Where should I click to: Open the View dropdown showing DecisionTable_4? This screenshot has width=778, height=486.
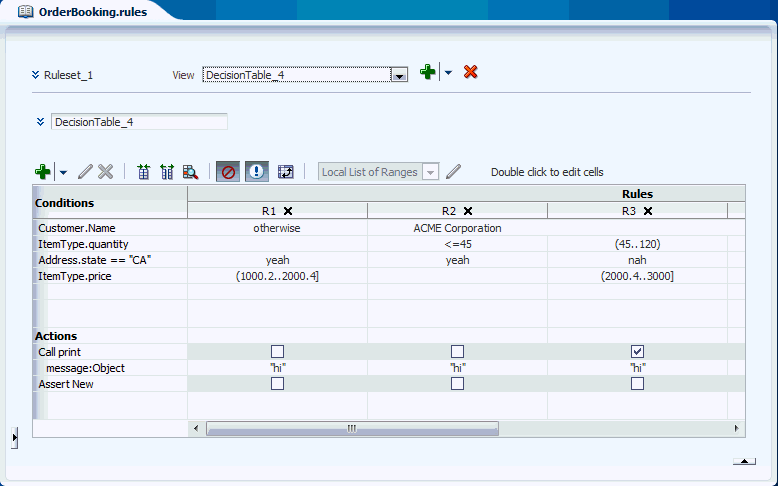coord(399,75)
